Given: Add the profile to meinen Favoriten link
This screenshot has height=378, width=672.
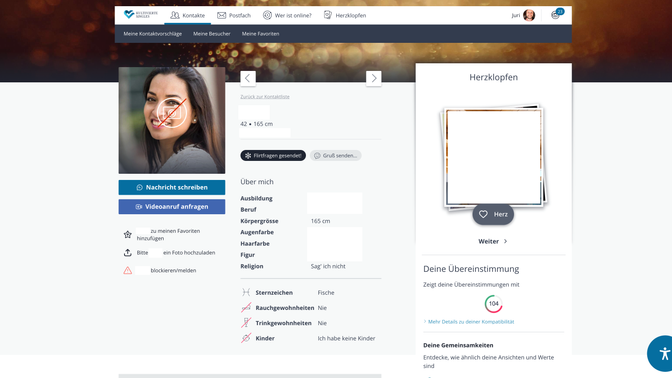Looking at the screenshot, I should point(168,234).
